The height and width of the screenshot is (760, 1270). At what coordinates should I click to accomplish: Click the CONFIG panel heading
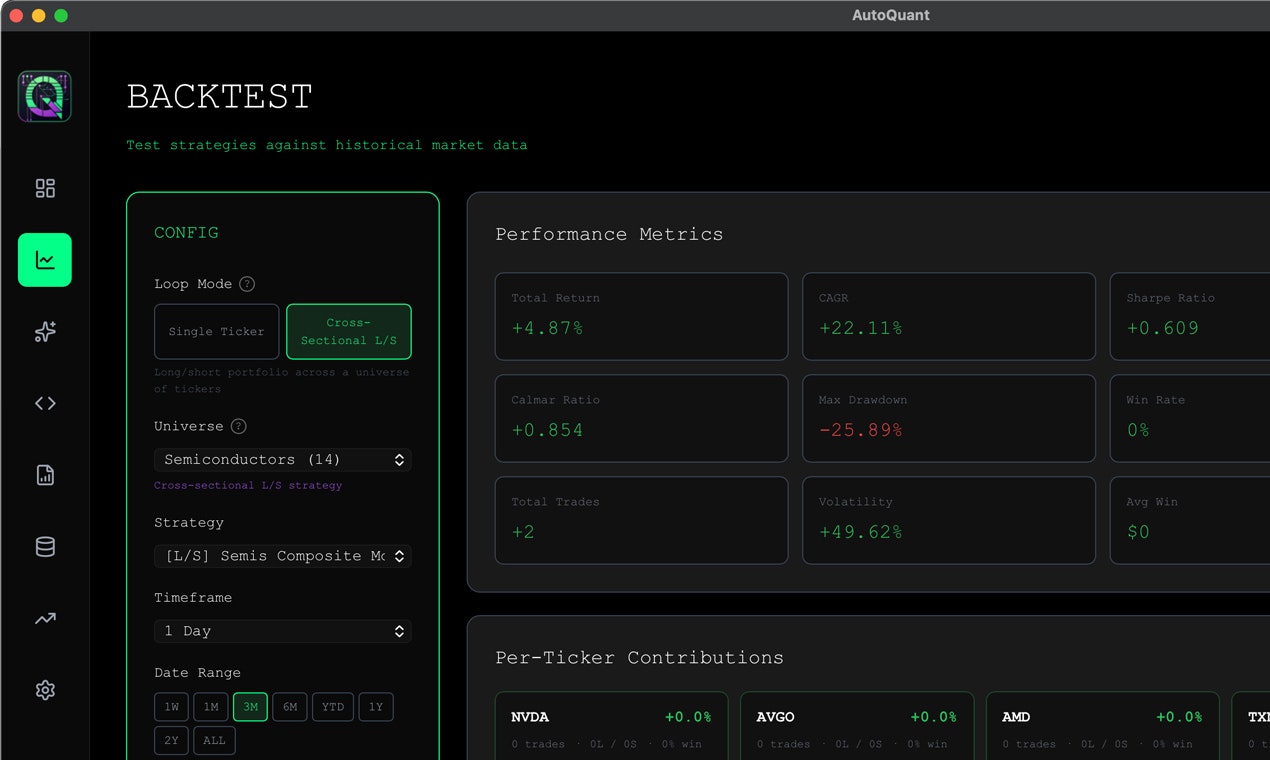[186, 233]
